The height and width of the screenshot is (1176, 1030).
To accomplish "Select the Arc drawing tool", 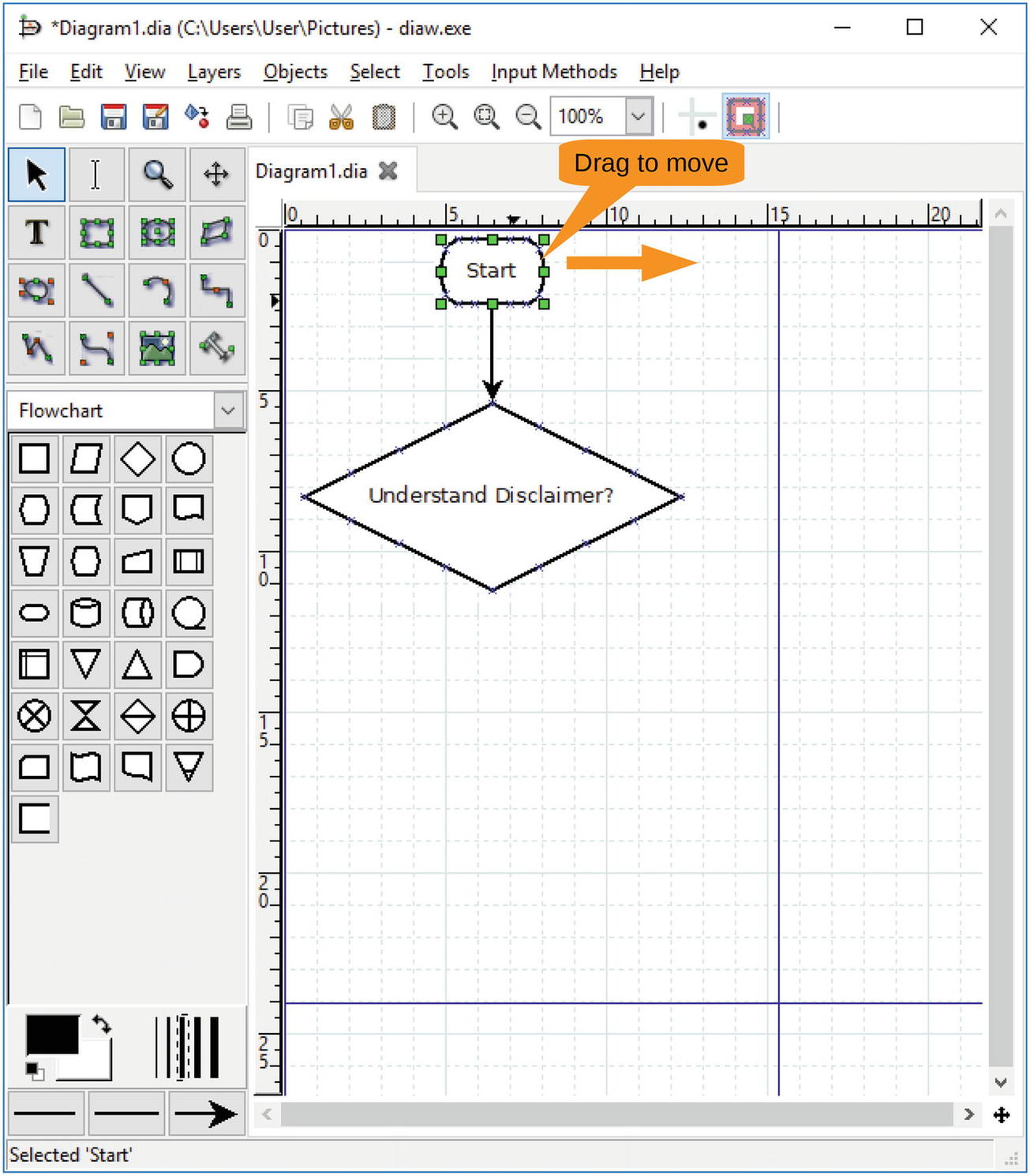I will tap(157, 290).
